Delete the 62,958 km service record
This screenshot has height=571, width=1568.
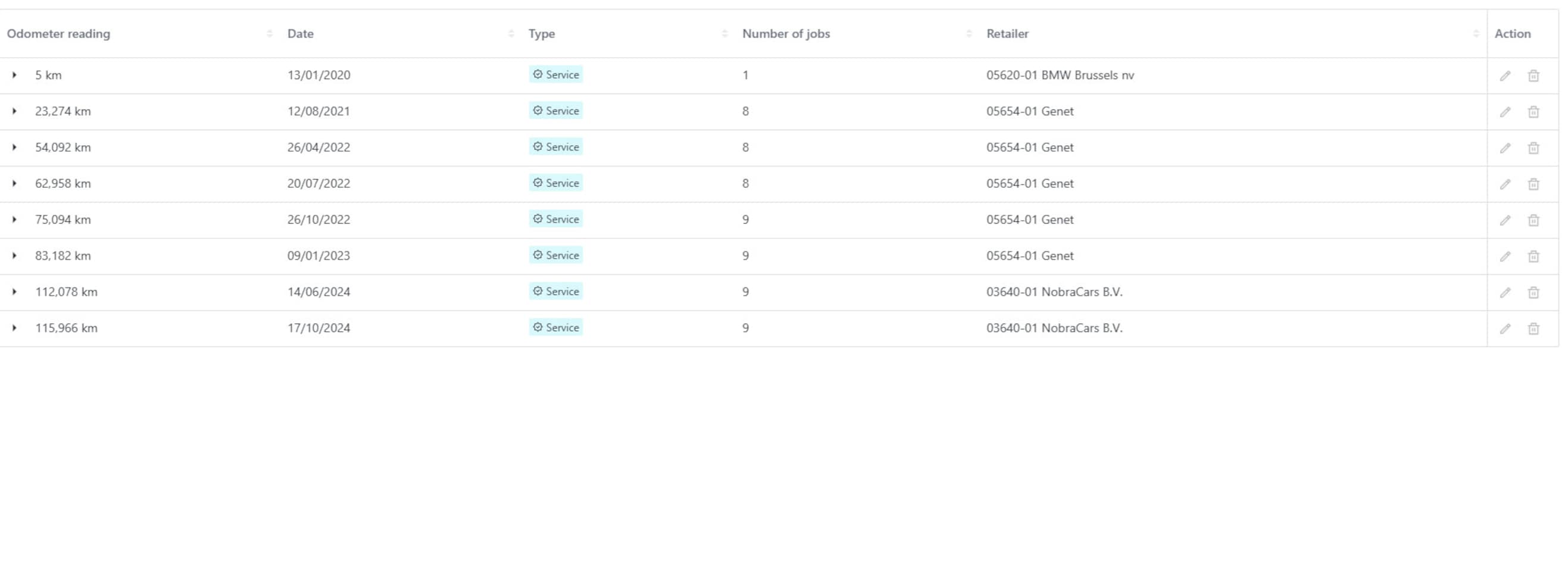point(1533,184)
